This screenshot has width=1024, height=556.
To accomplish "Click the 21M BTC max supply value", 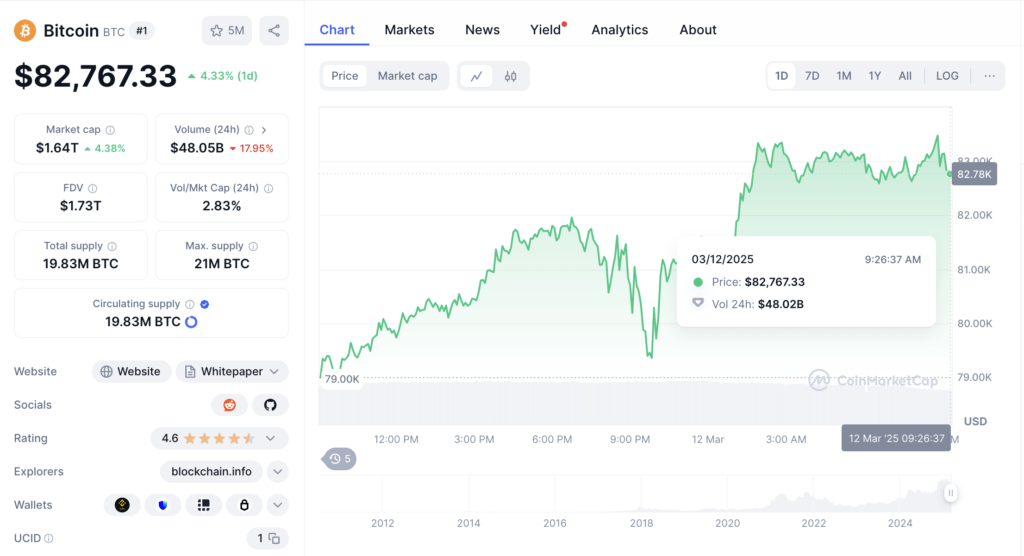I will (x=221, y=264).
